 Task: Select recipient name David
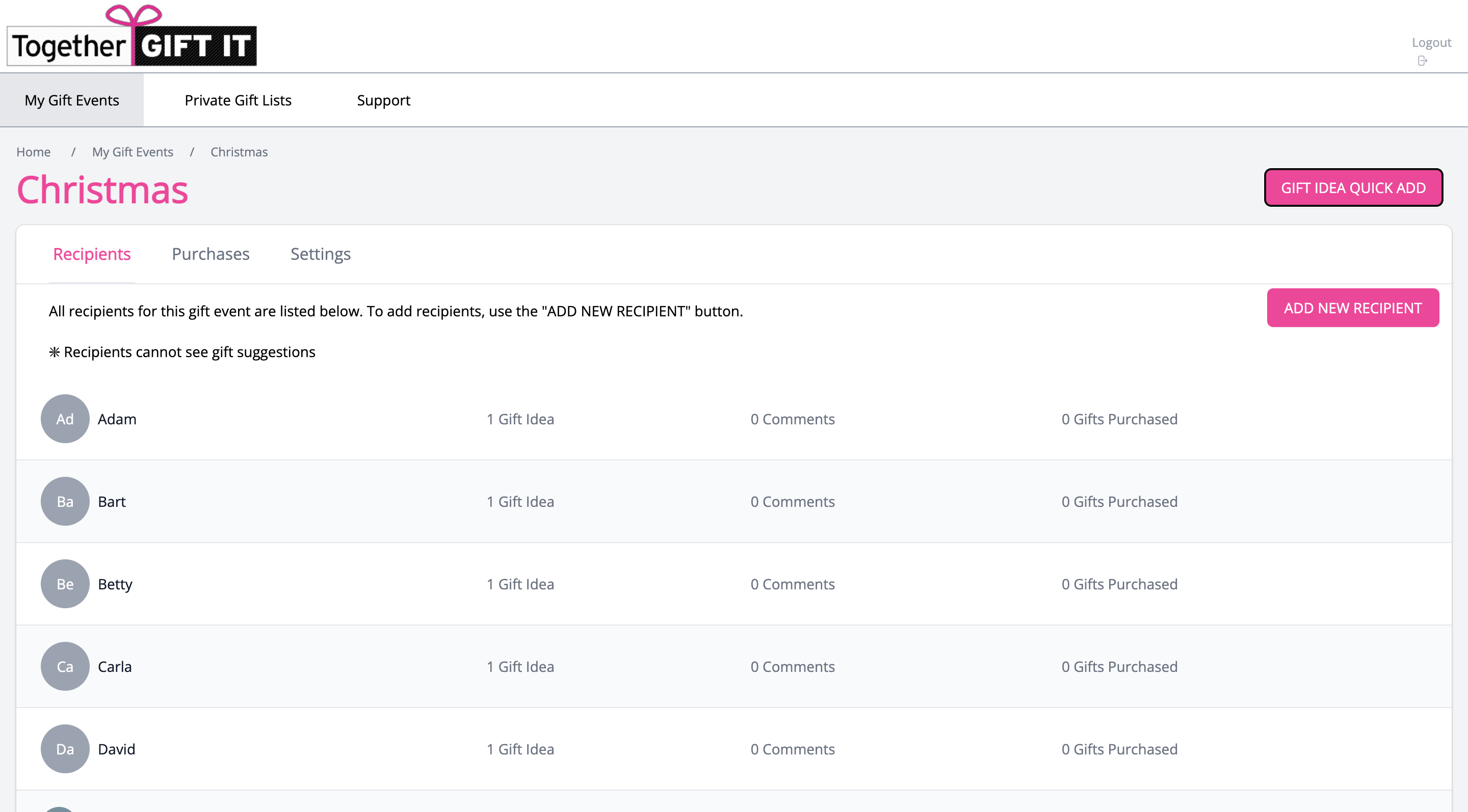click(116, 749)
